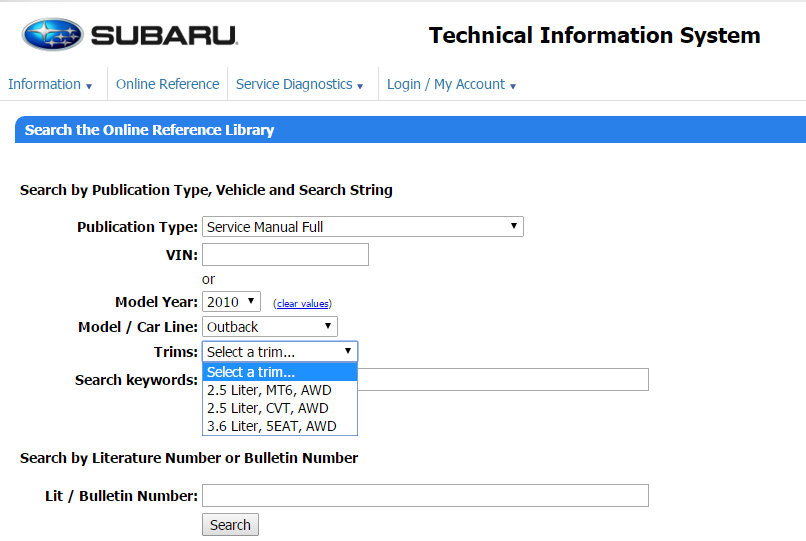
Task: Open the Model Year dropdown showing 2010
Action: coord(231,302)
